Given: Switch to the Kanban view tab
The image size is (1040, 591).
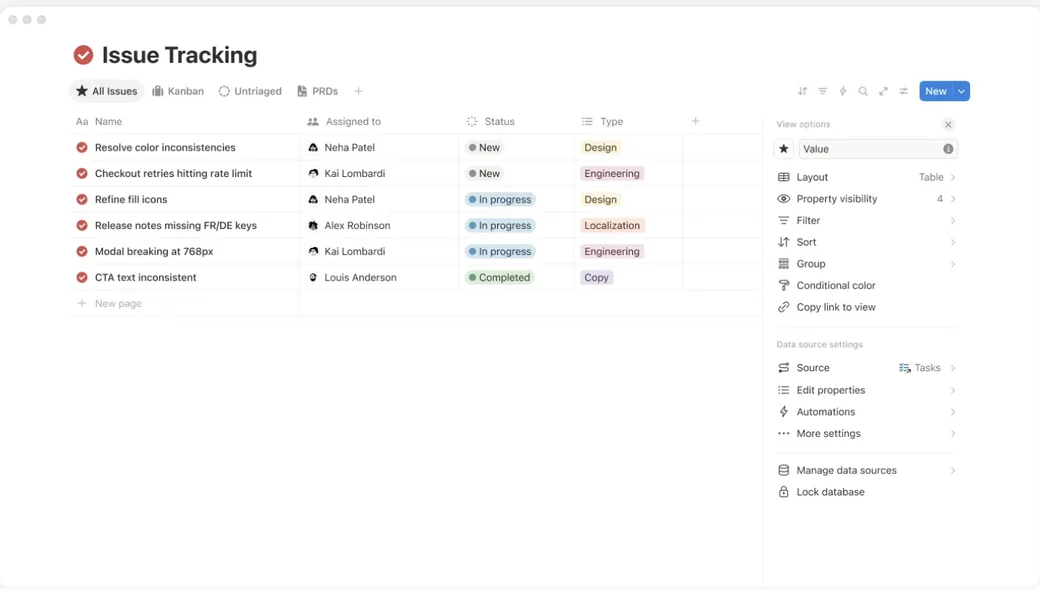Looking at the screenshot, I should (x=178, y=91).
